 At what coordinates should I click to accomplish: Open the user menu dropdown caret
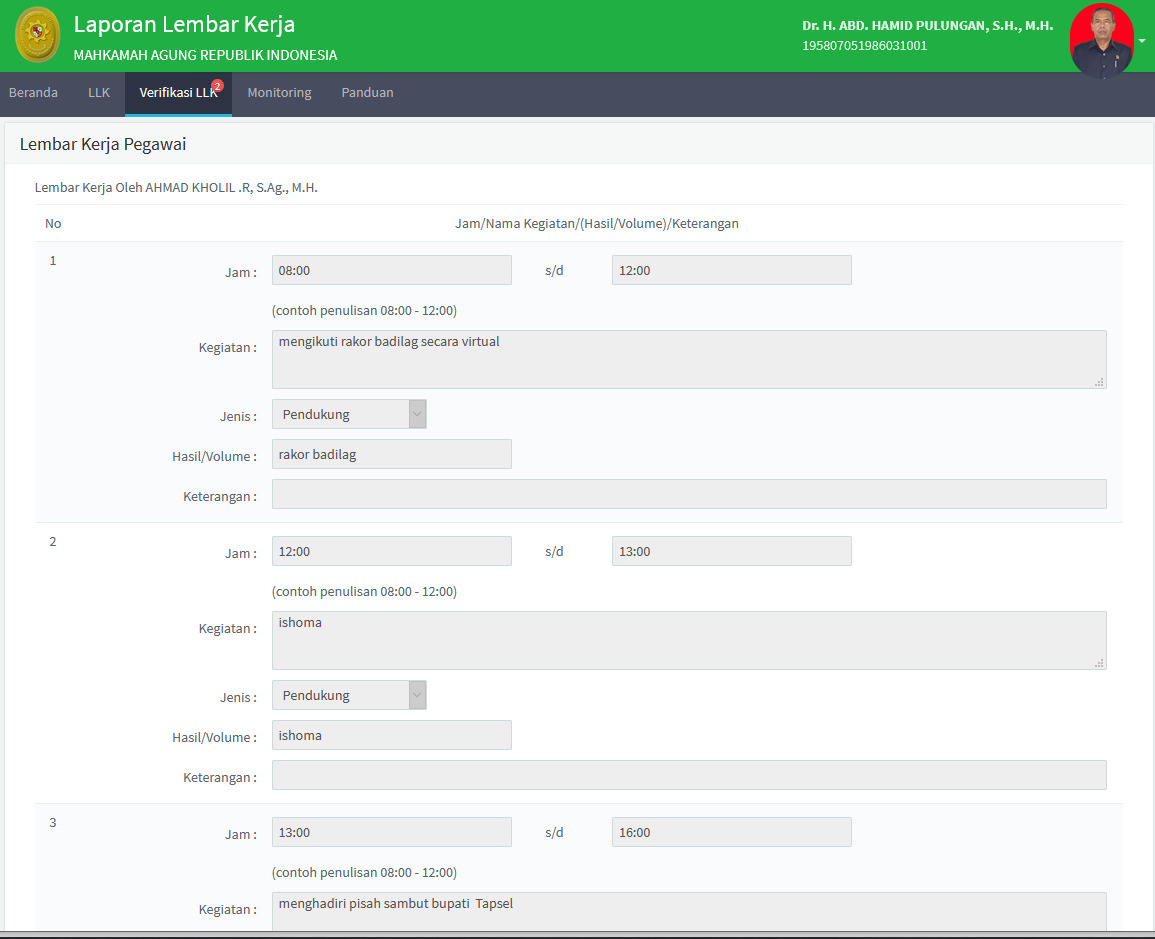point(1142,41)
